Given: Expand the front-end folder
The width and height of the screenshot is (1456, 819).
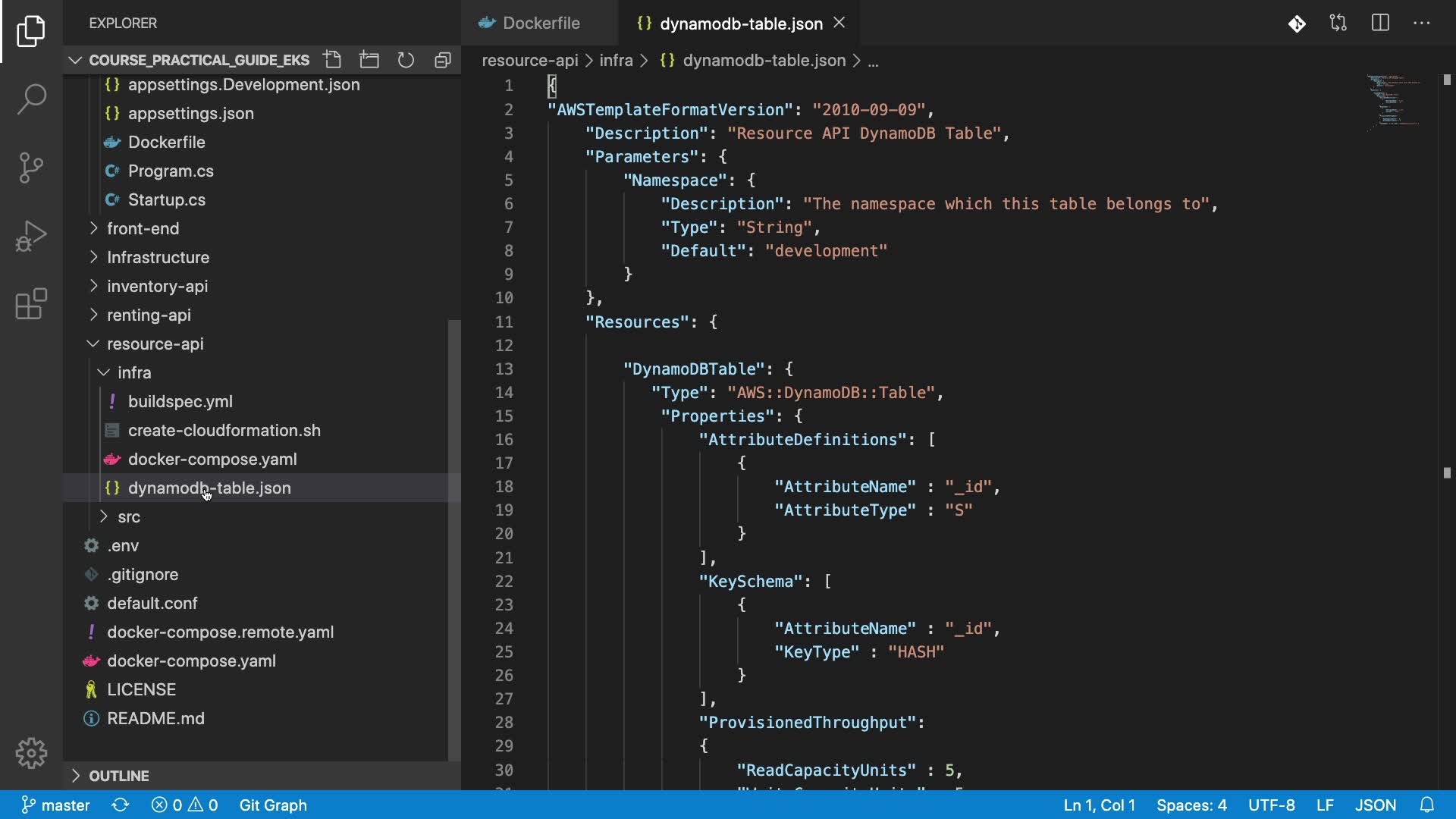Looking at the screenshot, I should coord(143,228).
